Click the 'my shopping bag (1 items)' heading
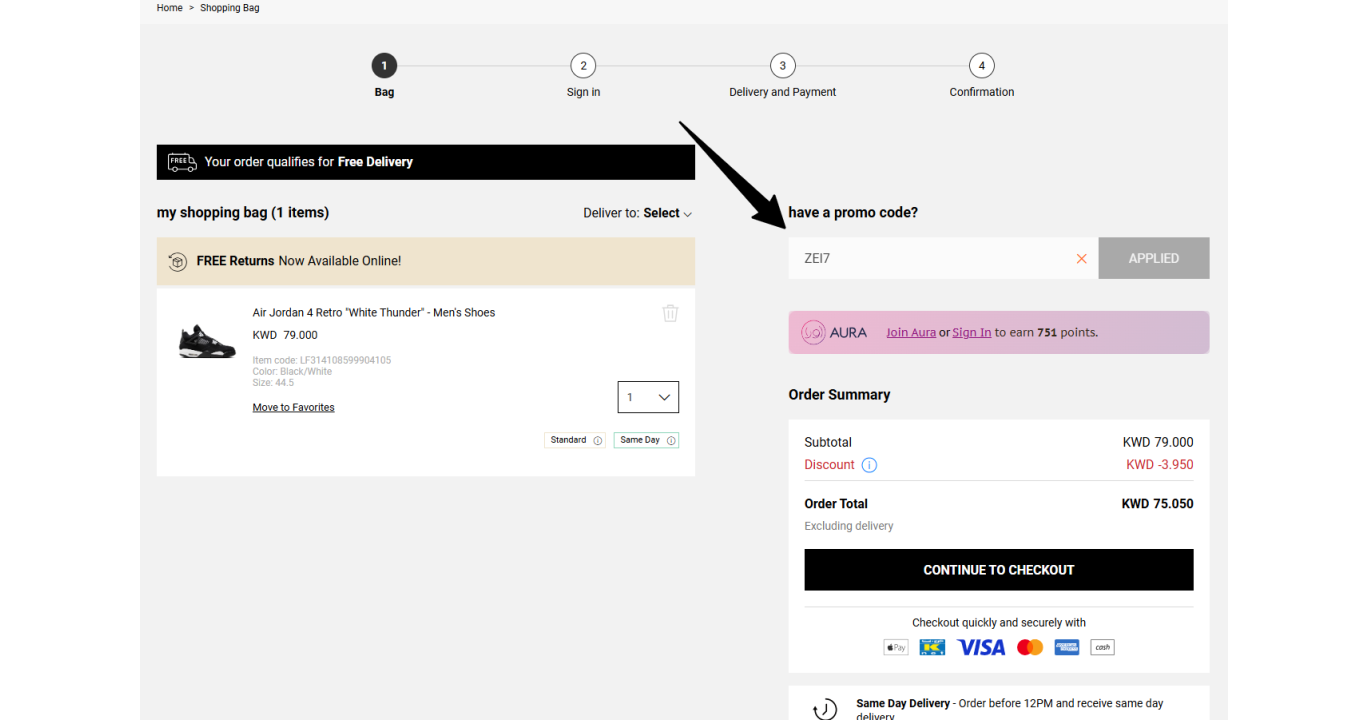 click(x=243, y=213)
